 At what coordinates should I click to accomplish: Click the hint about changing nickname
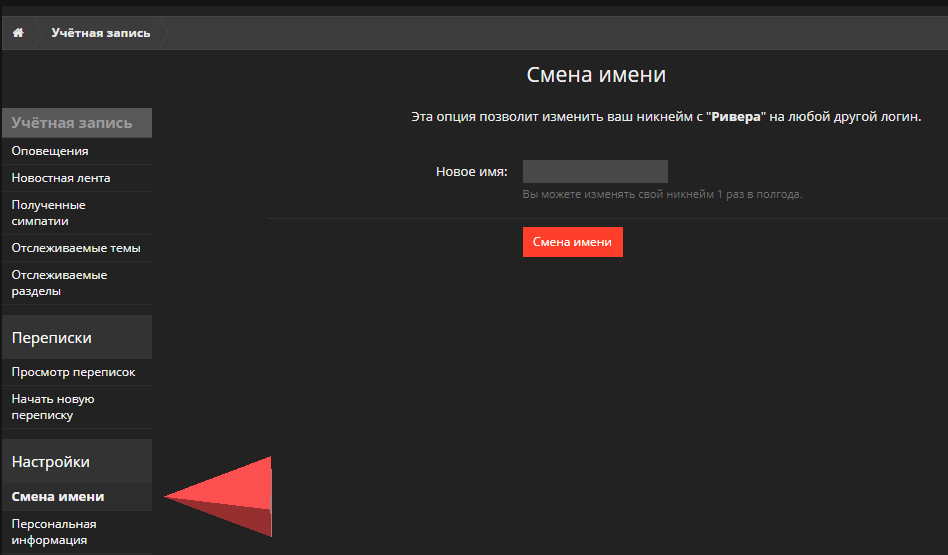pyautogui.click(x=662, y=195)
